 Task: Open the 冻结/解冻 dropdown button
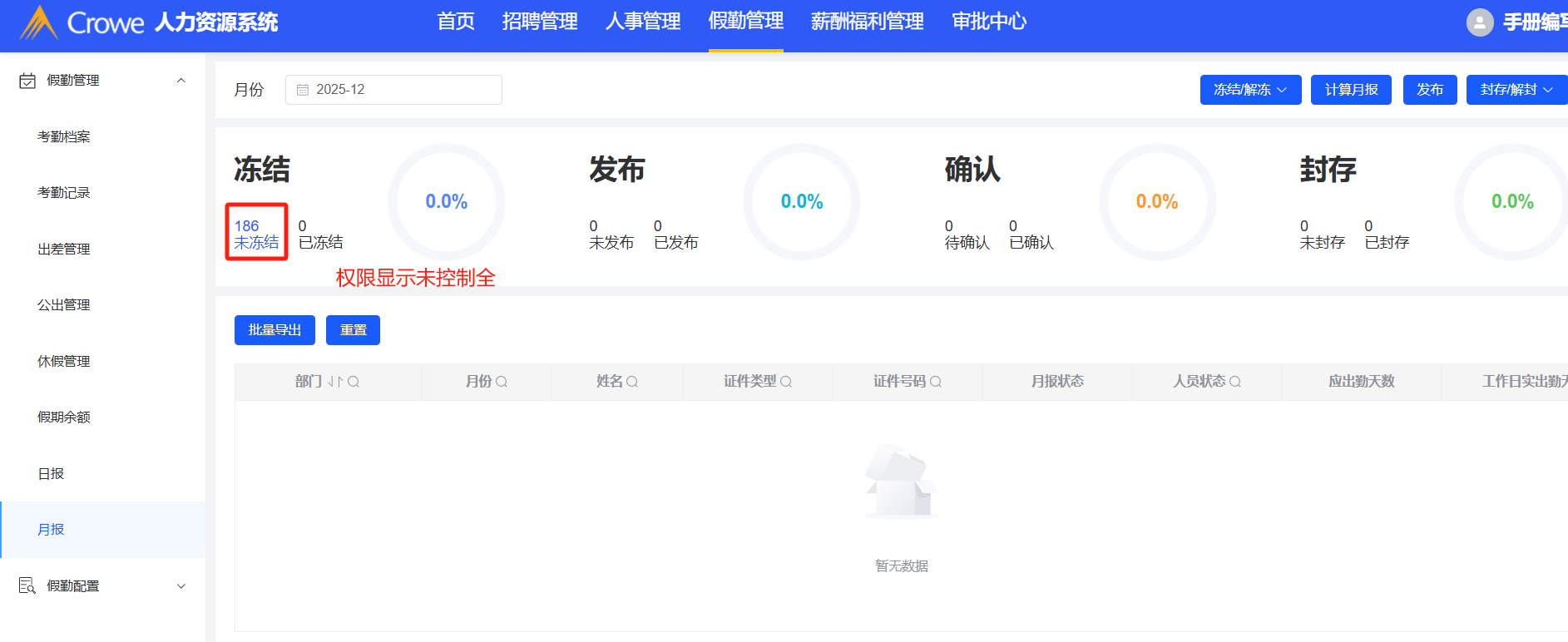1249,90
